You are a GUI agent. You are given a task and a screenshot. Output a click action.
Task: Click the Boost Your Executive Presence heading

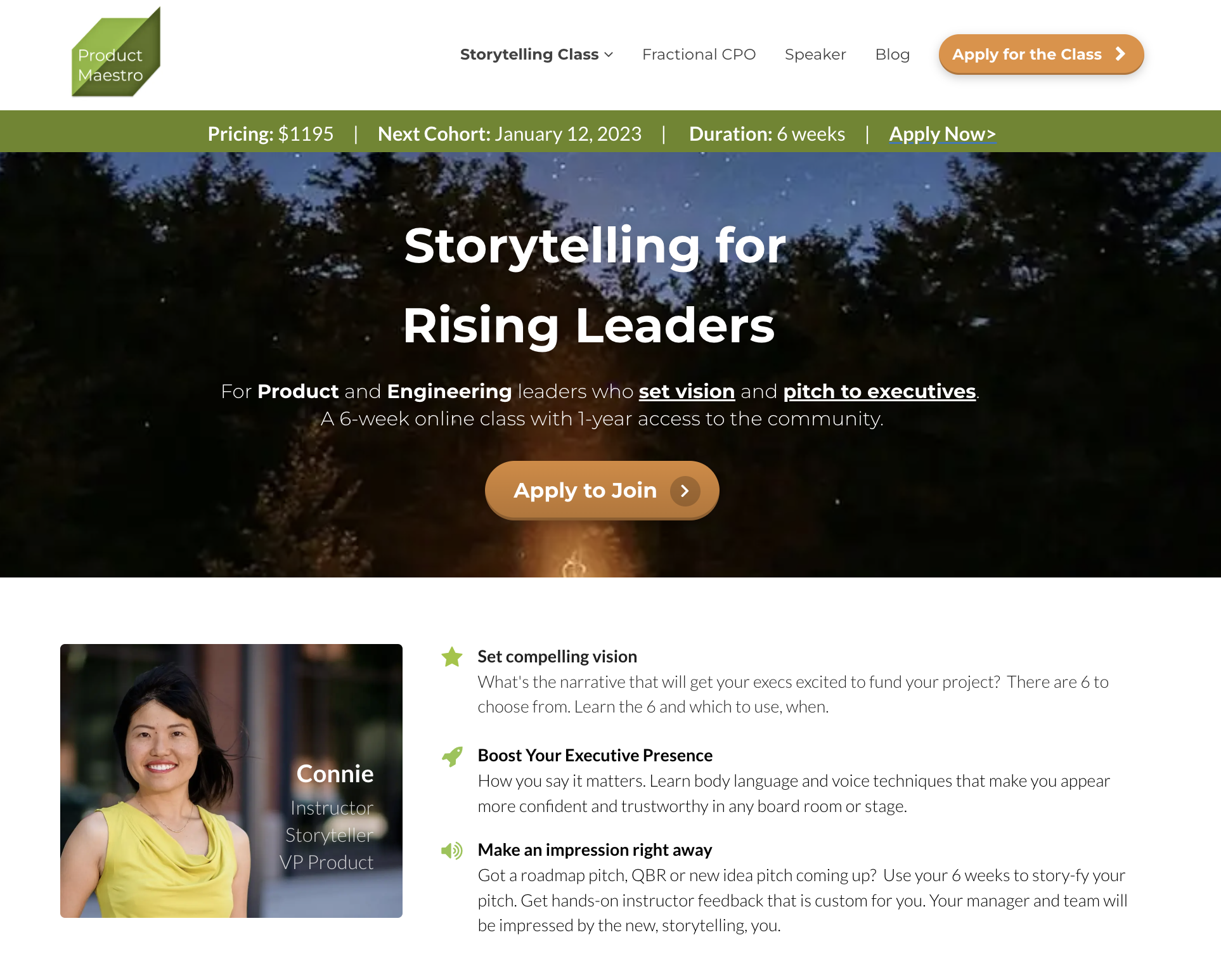point(595,756)
